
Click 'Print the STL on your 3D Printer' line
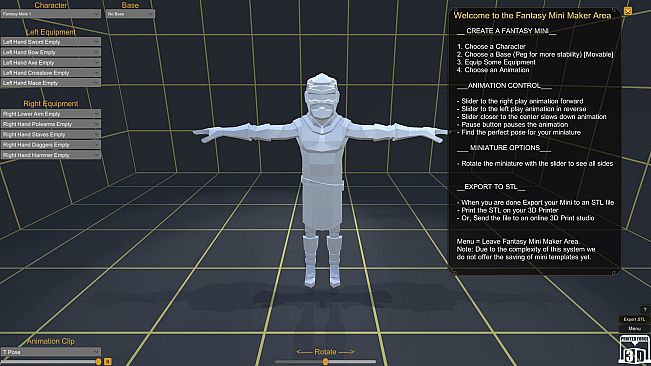[x=507, y=210]
